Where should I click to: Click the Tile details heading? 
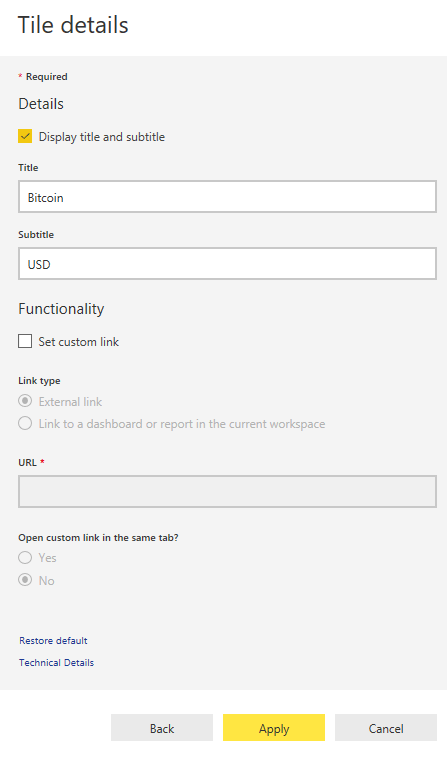pos(73,25)
